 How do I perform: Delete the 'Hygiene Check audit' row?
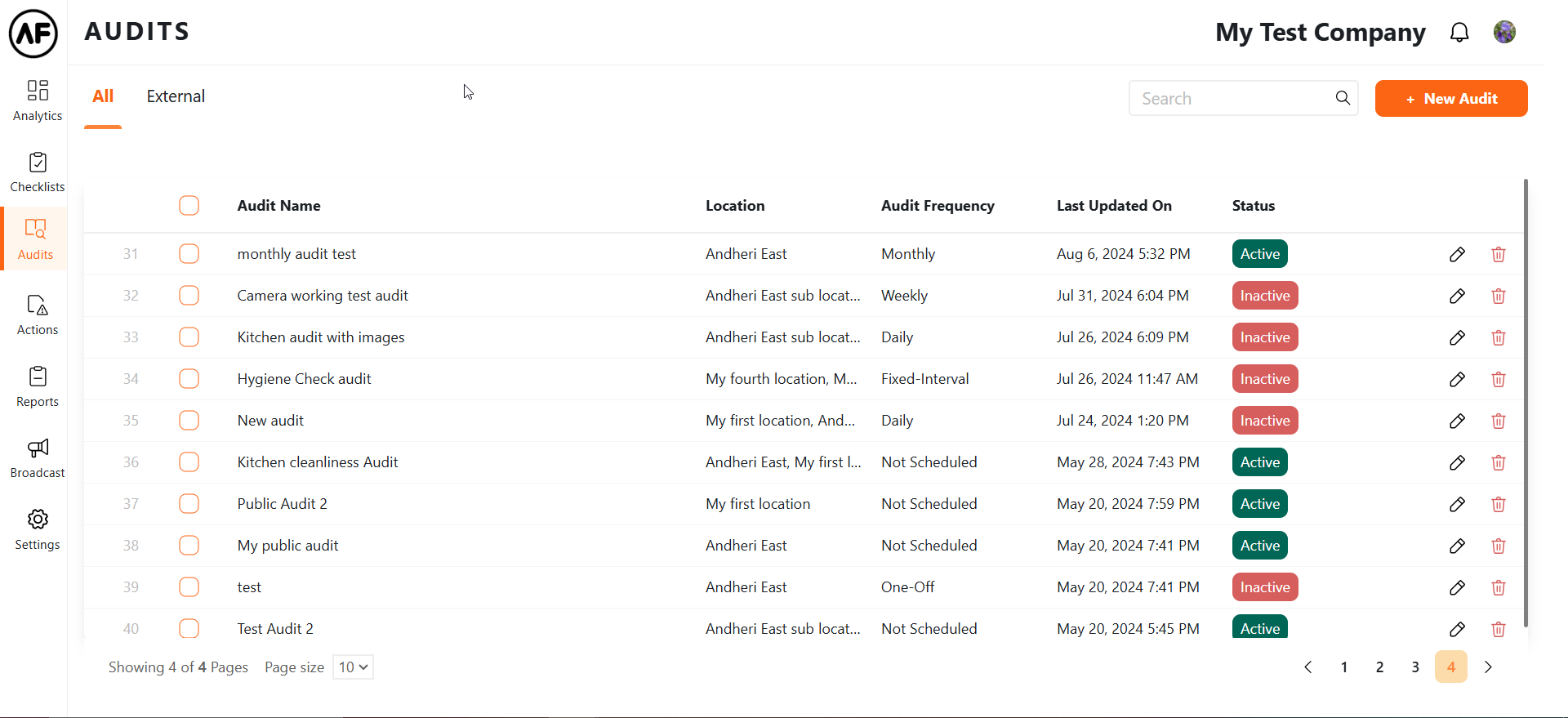pyautogui.click(x=1498, y=380)
